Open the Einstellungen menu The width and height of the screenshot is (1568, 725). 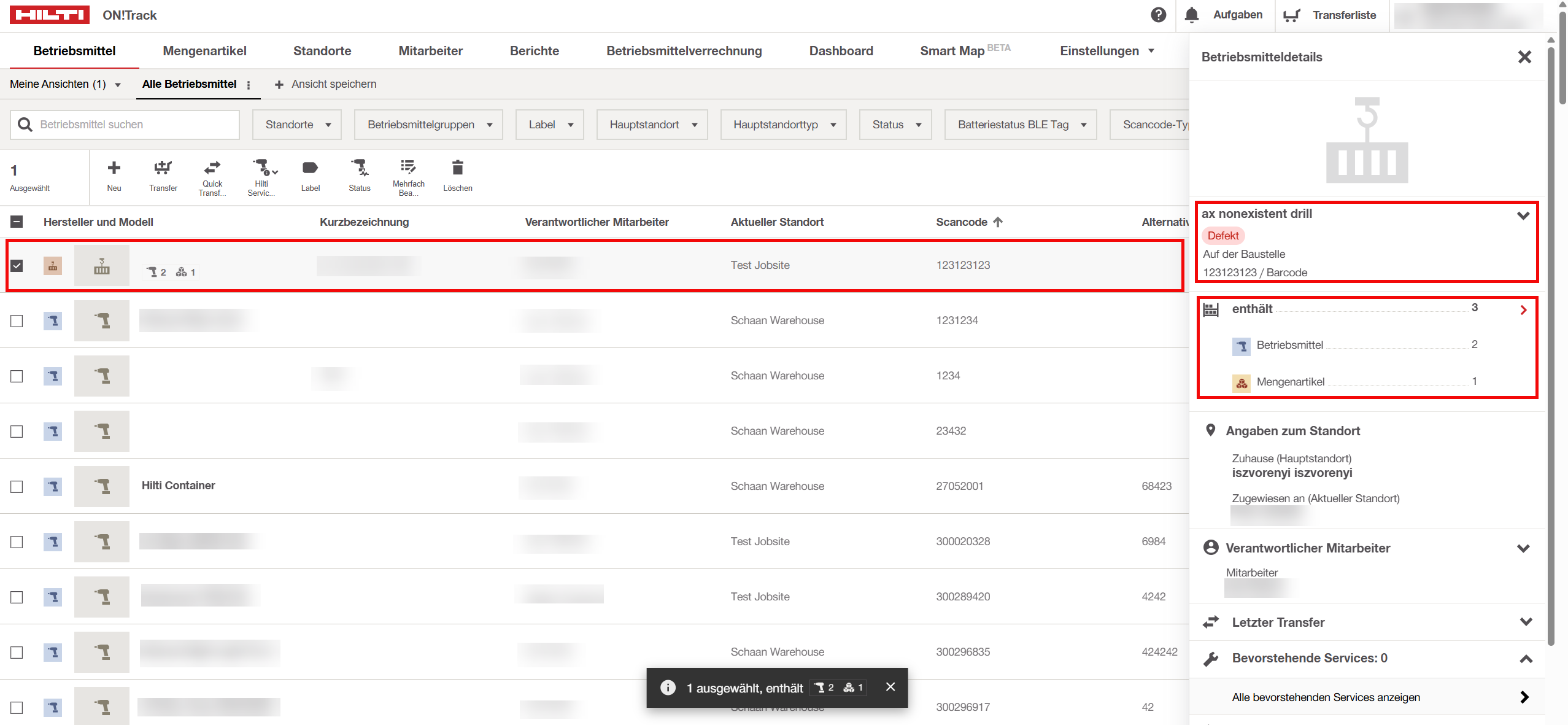pos(1107,51)
